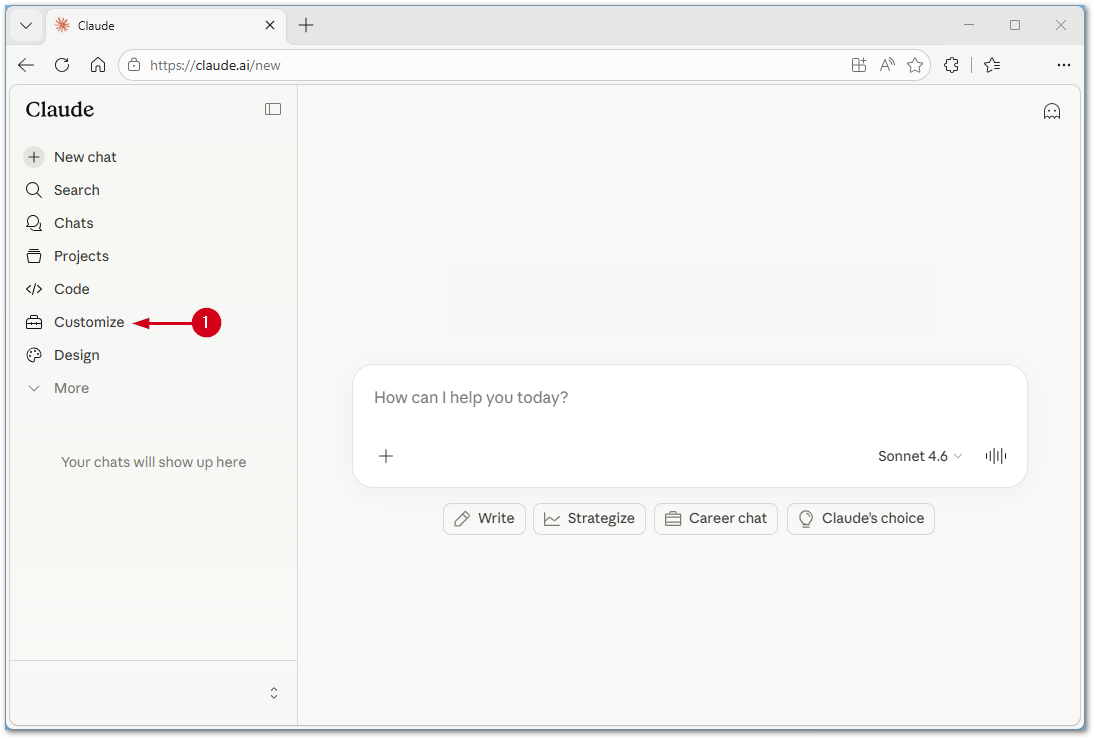The image size is (1094, 739).
Task: Click the Claude logo text in sidebar
Action: (60, 109)
